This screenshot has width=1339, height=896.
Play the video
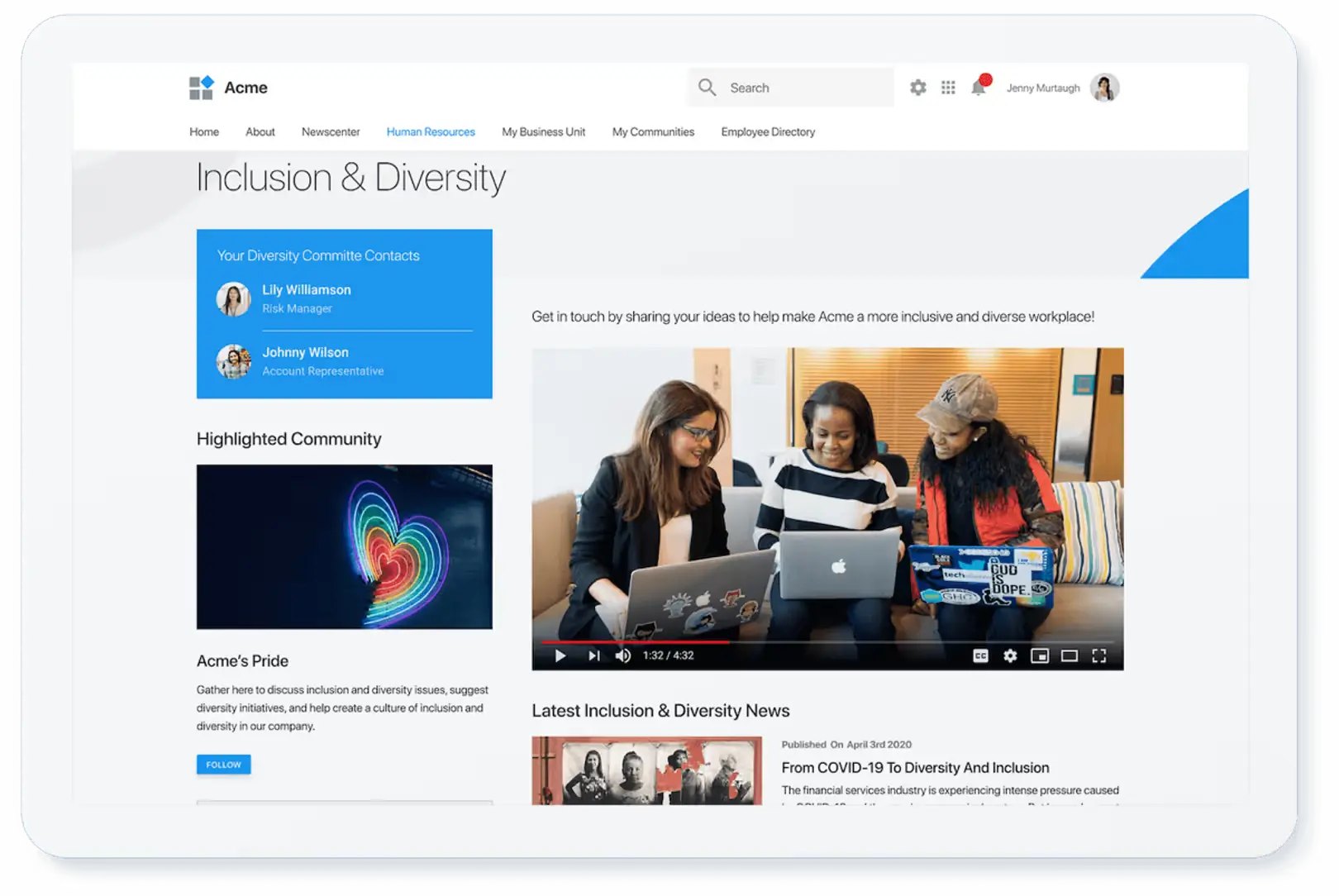coord(560,656)
